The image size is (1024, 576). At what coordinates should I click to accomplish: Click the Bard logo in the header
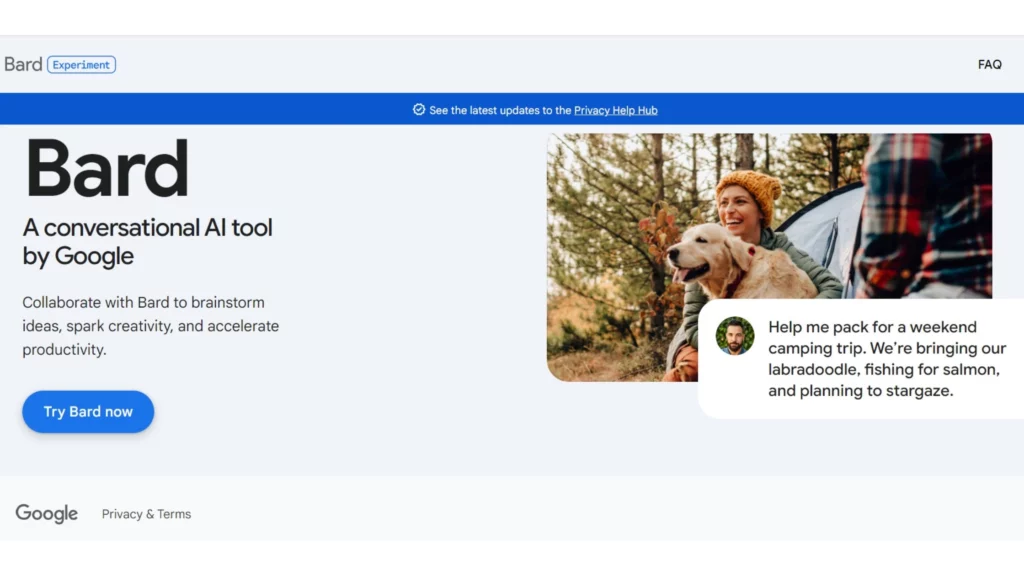[23, 65]
